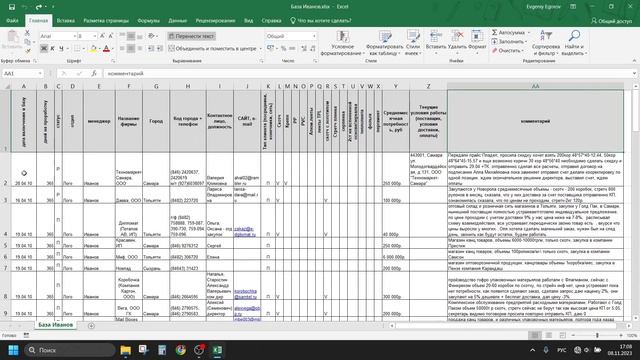The width and height of the screenshot is (640, 360).
Task: Select the База Иванов sheet tab
Action: tap(56, 325)
